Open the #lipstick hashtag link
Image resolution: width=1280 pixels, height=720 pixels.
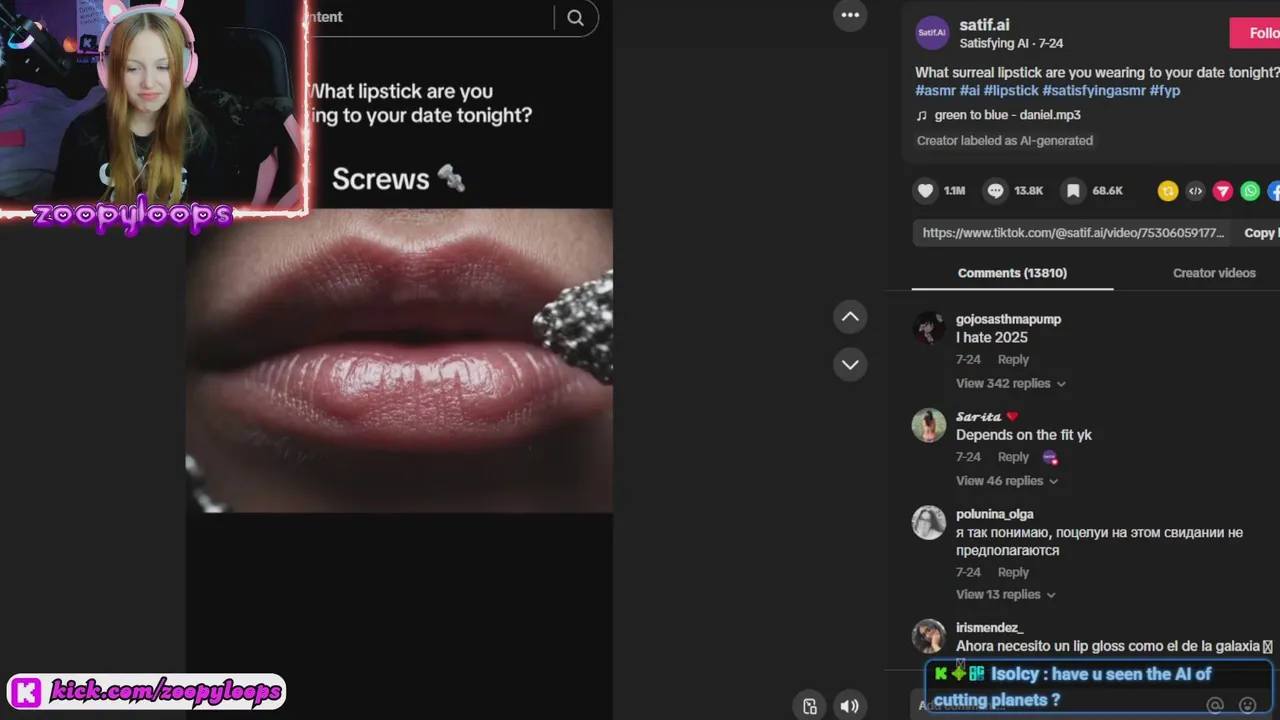[x=1011, y=90]
